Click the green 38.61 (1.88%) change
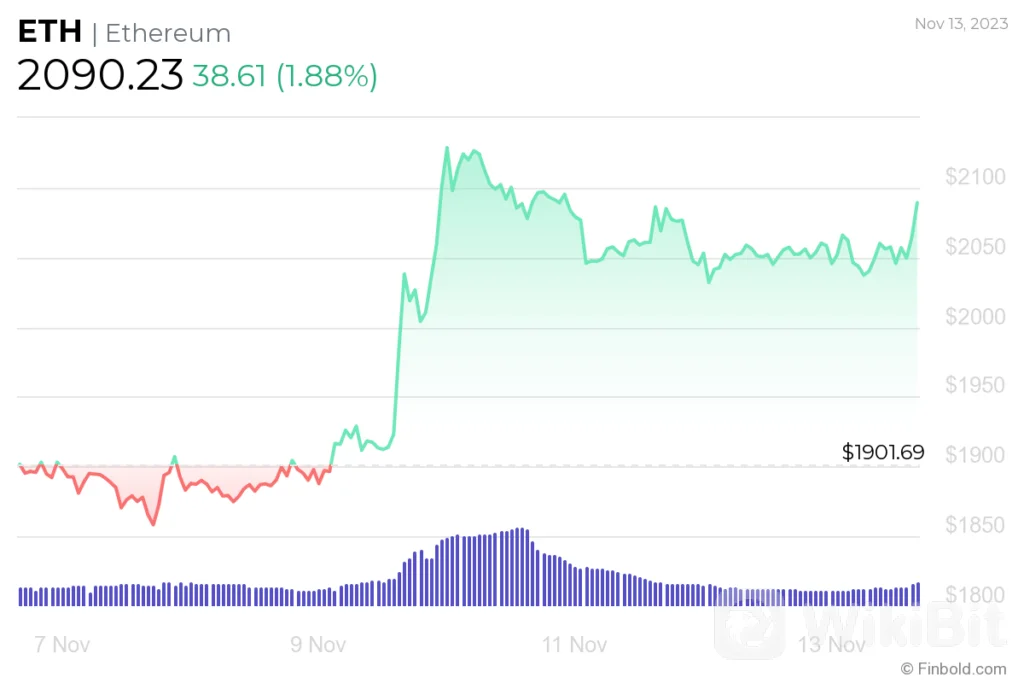This screenshot has width=1024, height=683. pyautogui.click(x=285, y=76)
